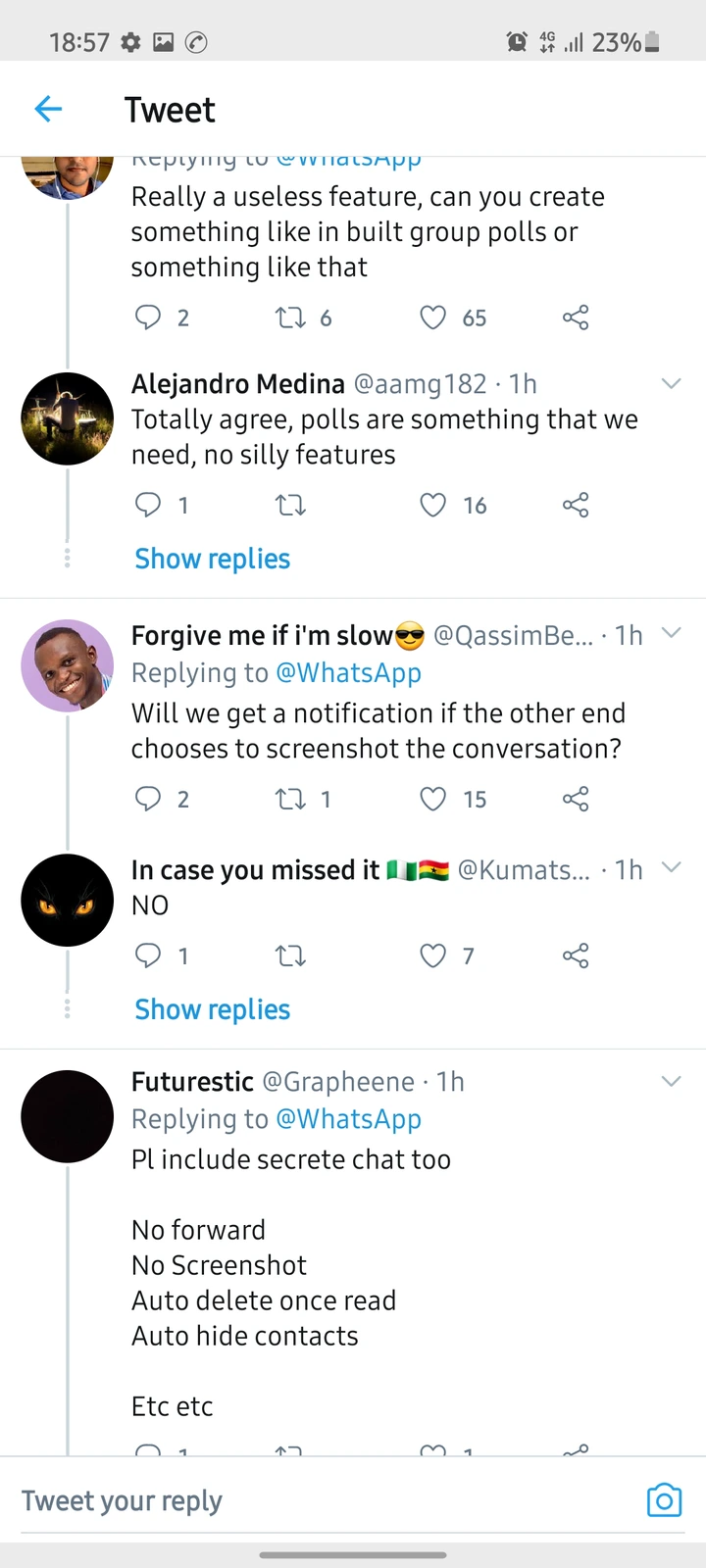Share the 'NO' tweet
The image size is (706, 1568).
pyautogui.click(x=576, y=955)
